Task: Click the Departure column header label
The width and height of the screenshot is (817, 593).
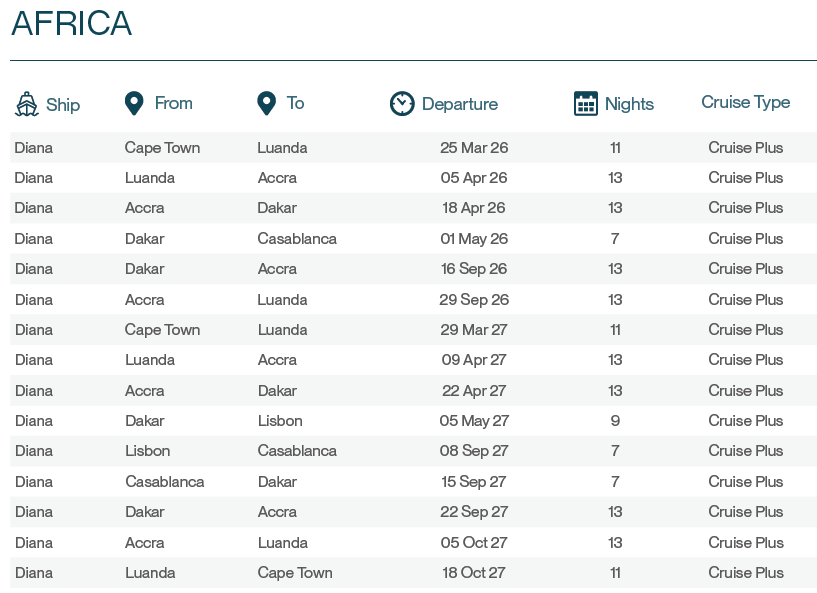Action: point(459,104)
